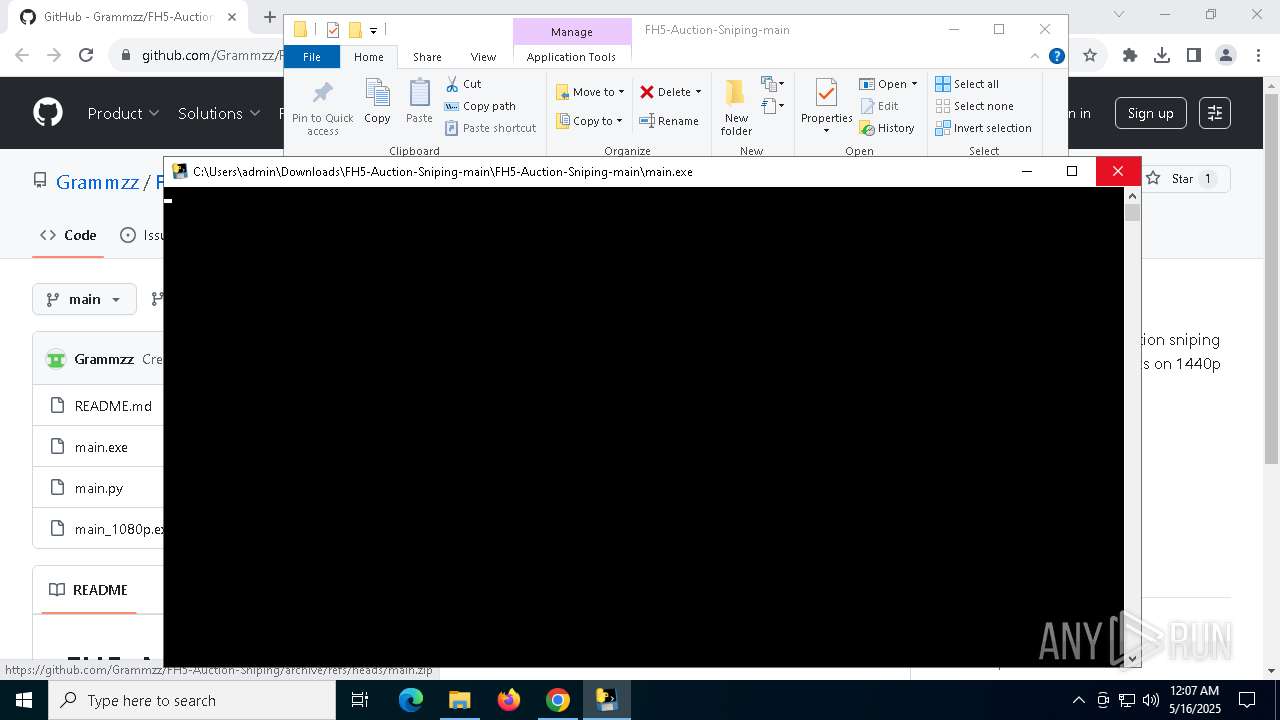Click Type here to search box
1280x720 pixels.
[x=191, y=700]
